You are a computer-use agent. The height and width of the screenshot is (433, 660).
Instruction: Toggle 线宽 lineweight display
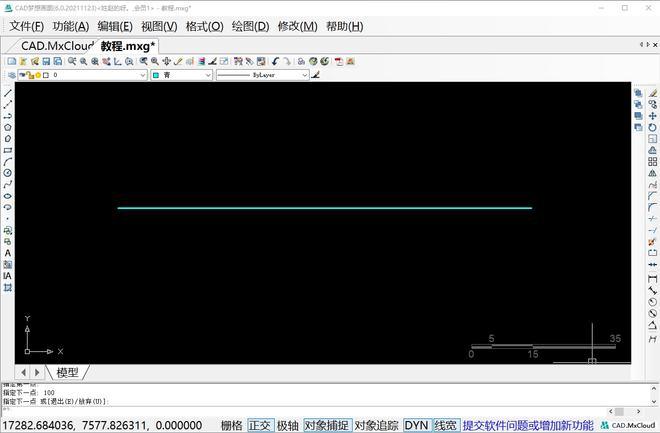(x=445, y=425)
